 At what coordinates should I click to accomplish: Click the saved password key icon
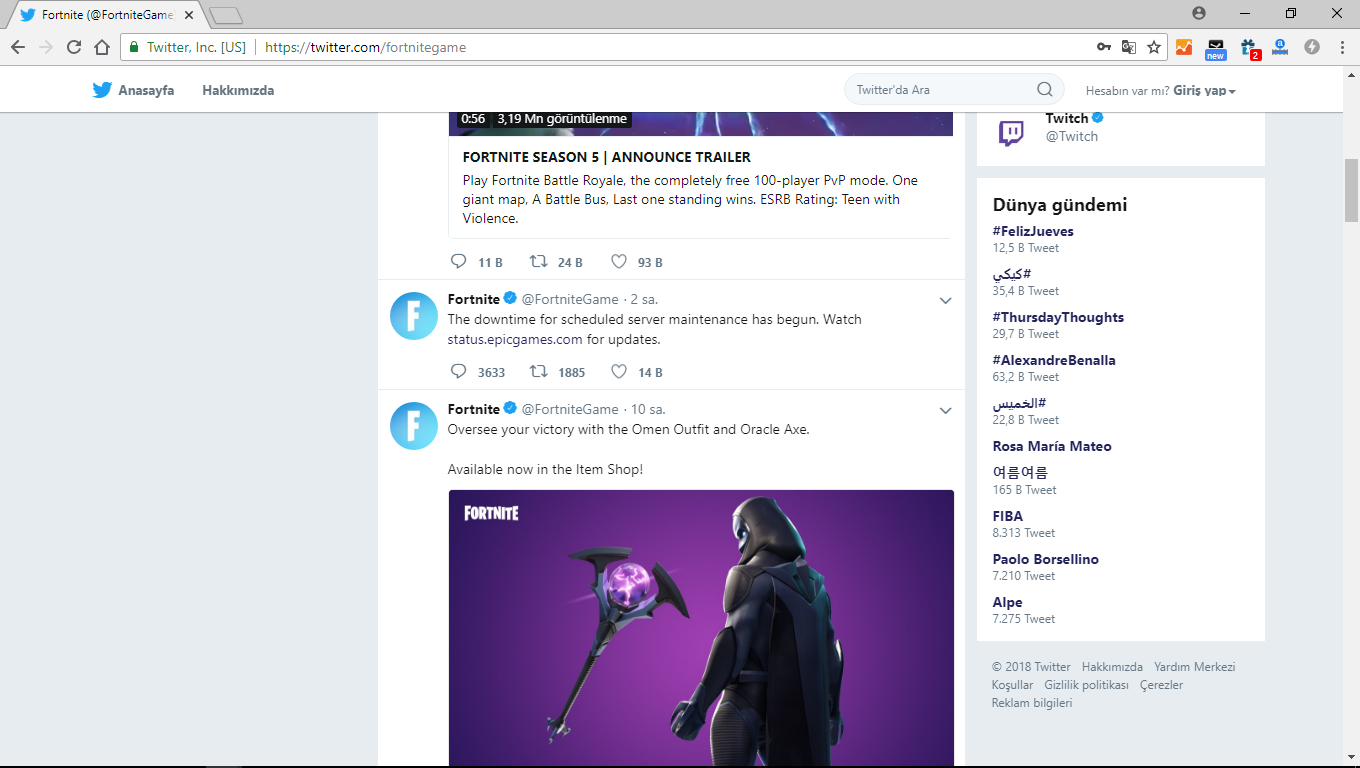click(x=1103, y=47)
